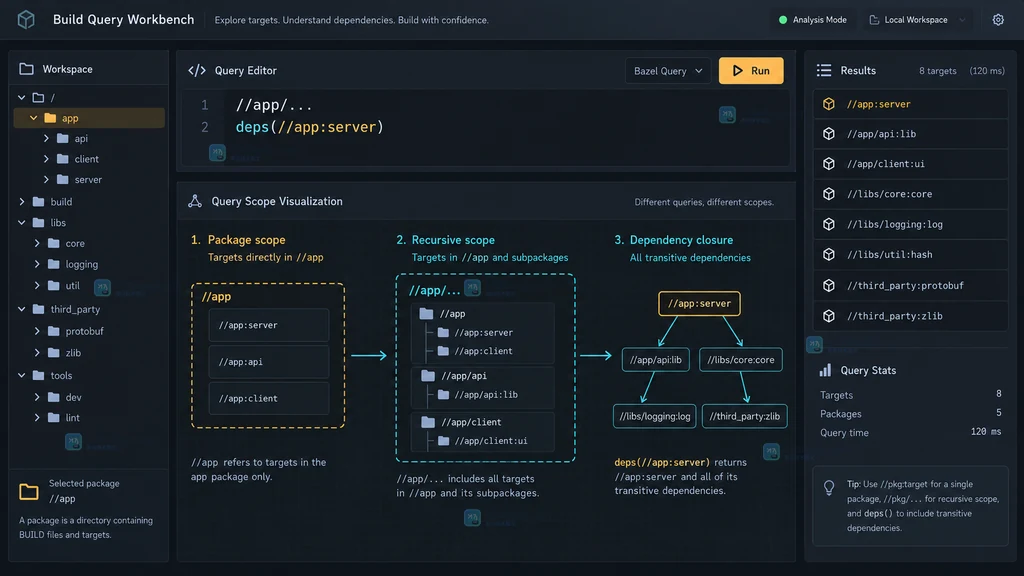Image resolution: width=1024 pixels, height=576 pixels.
Task: Click the Query Stats bar chart icon
Action: point(825,370)
